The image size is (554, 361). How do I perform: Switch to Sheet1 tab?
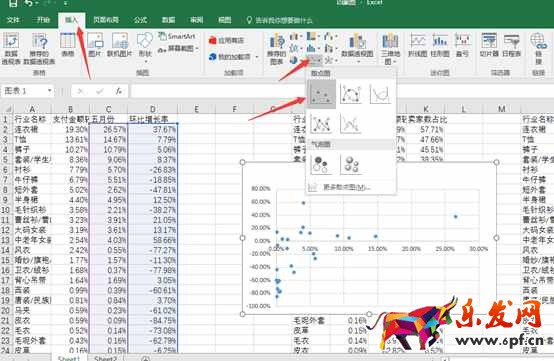pos(69,358)
